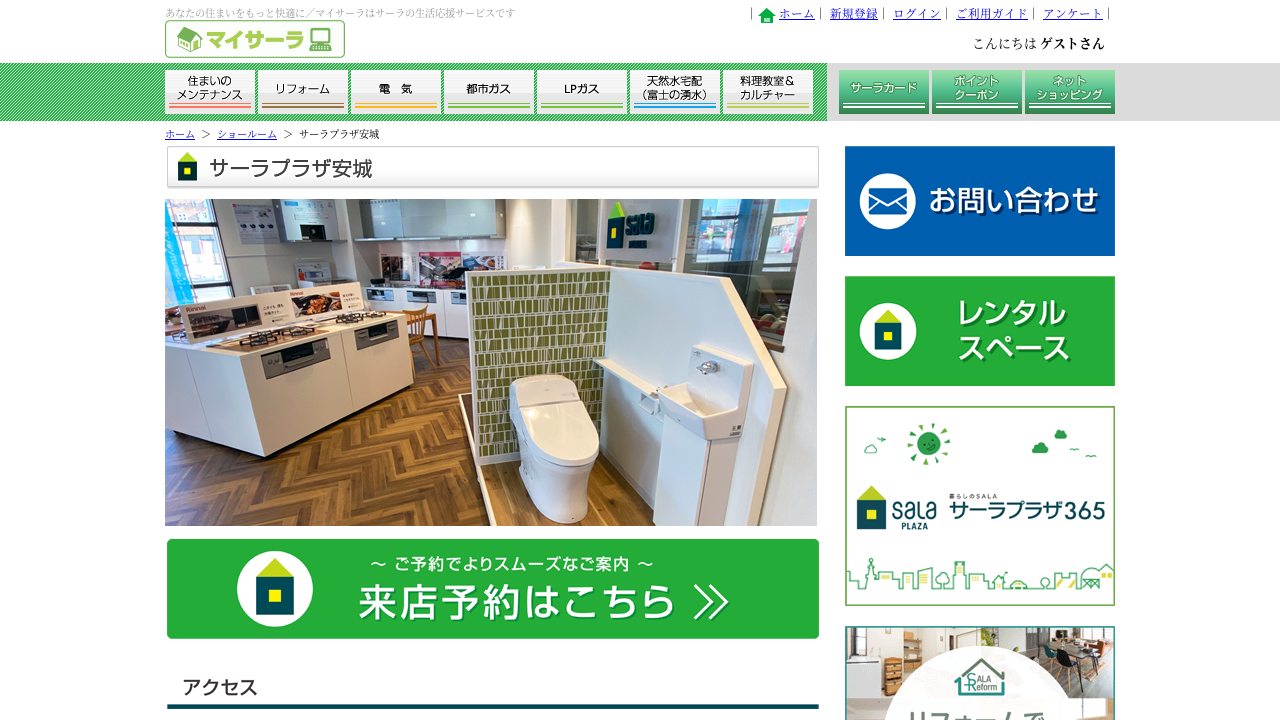The image size is (1280, 720).
Task: Open the サーラプラザ365 banner
Action: [980, 506]
